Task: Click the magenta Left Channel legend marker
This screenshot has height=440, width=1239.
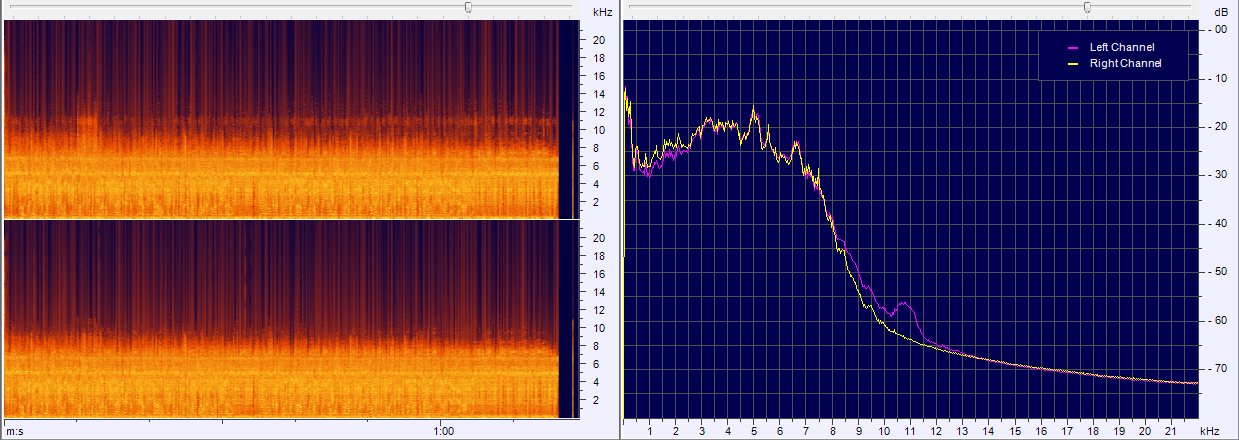Action: (1073, 47)
